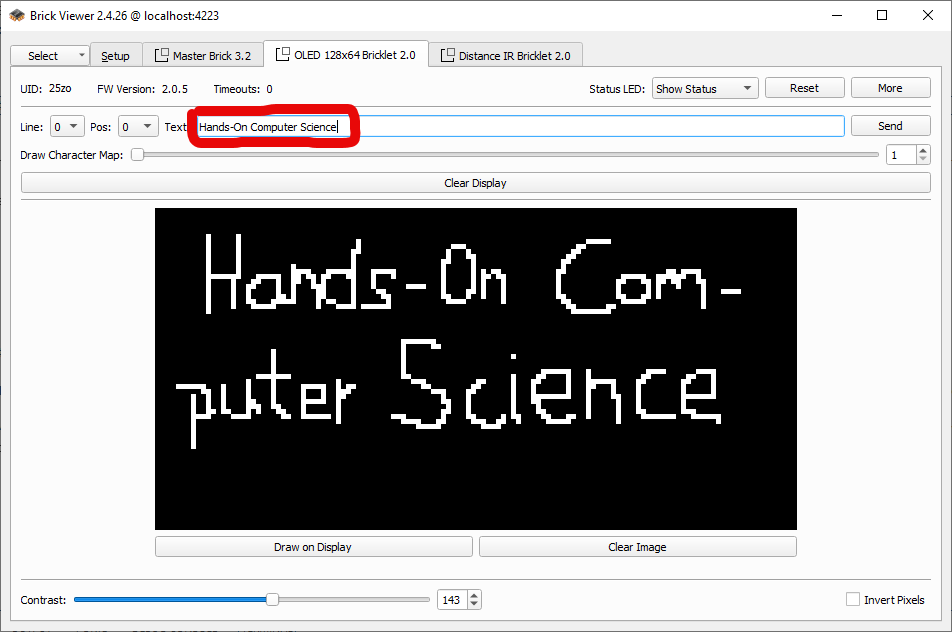This screenshot has height=632, width=952.
Task: Click the detach icon on OLED 128x64 tab
Action: click(283, 55)
